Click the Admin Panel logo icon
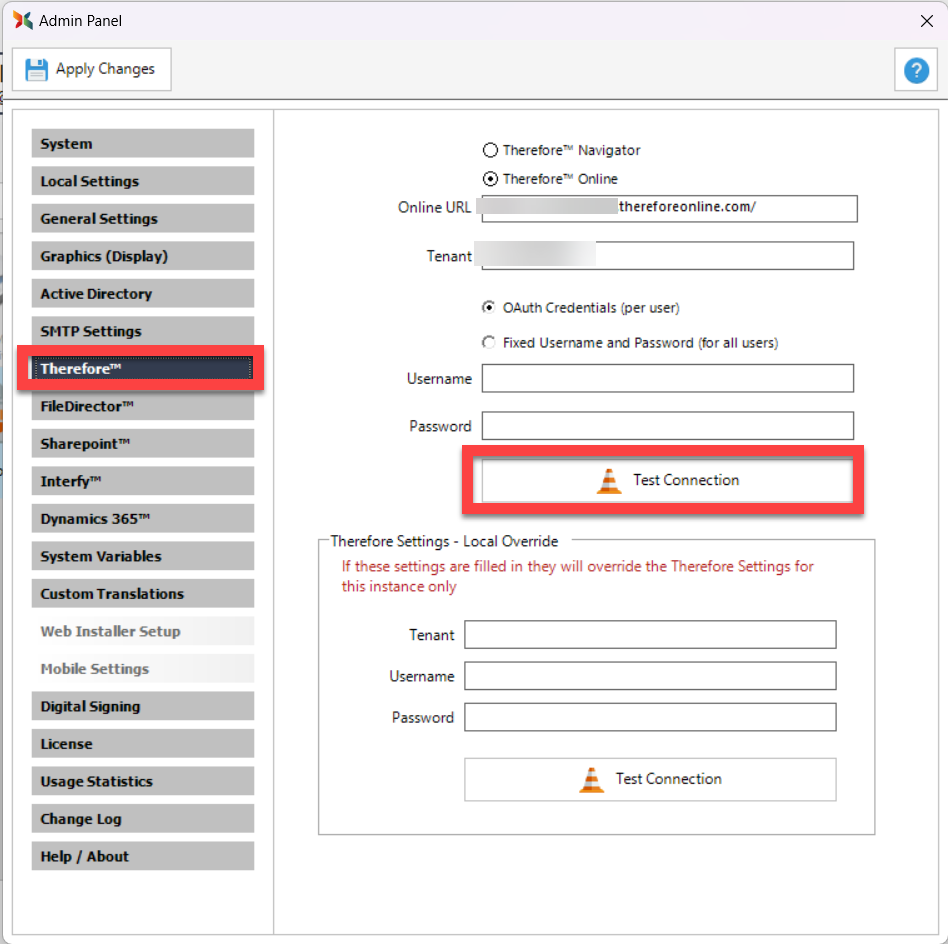 pyautogui.click(x=23, y=20)
